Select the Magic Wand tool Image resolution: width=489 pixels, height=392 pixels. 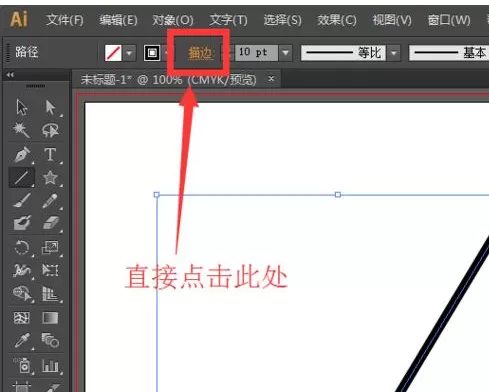point(22,130)
